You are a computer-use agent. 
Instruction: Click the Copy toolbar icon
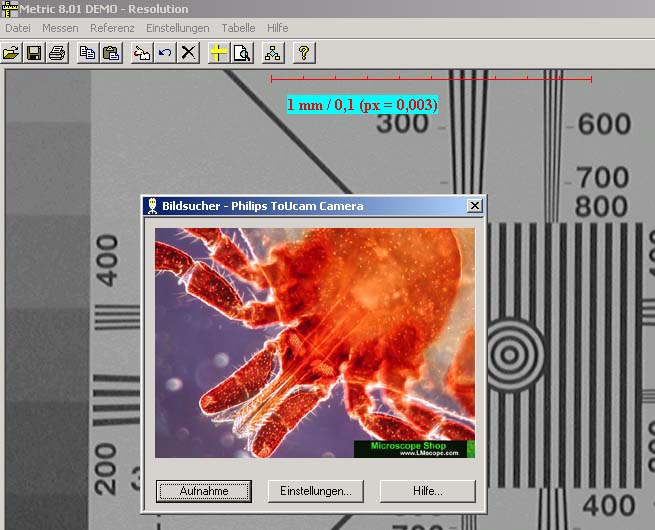pyautogui.click(x=88, y=53)
